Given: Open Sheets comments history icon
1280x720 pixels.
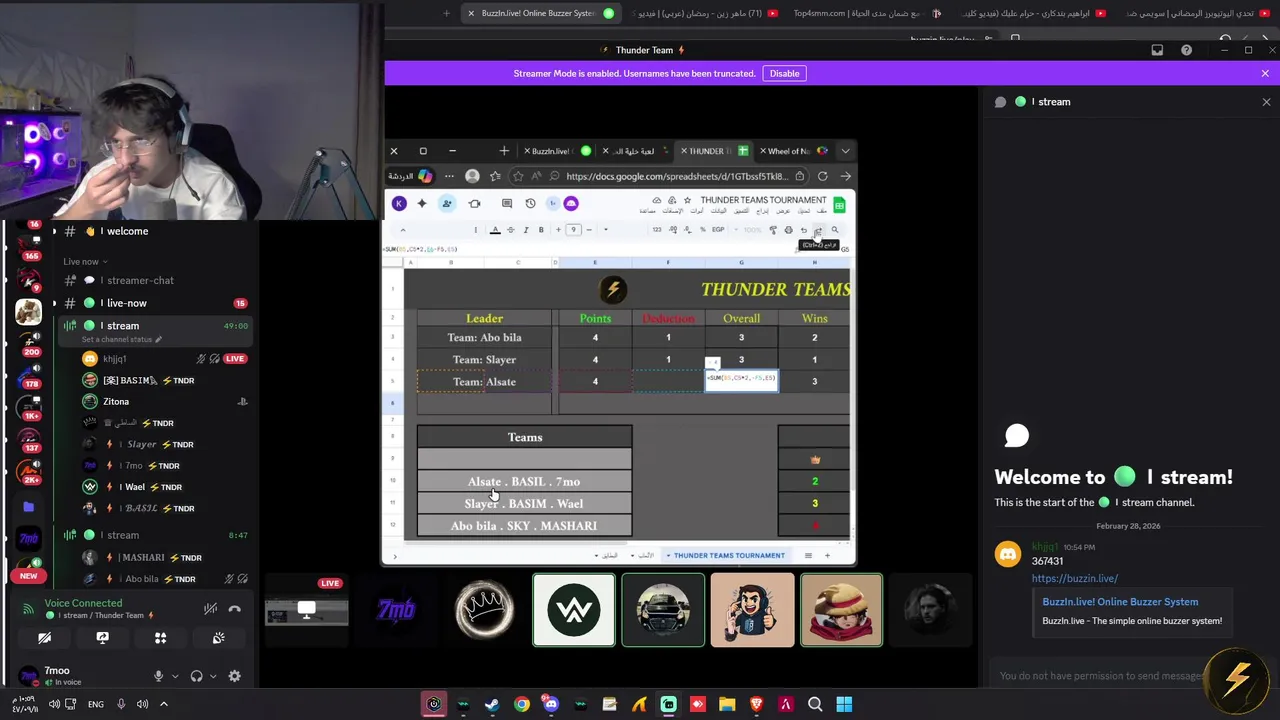Looking at the screenshot, I should point(506,203).
